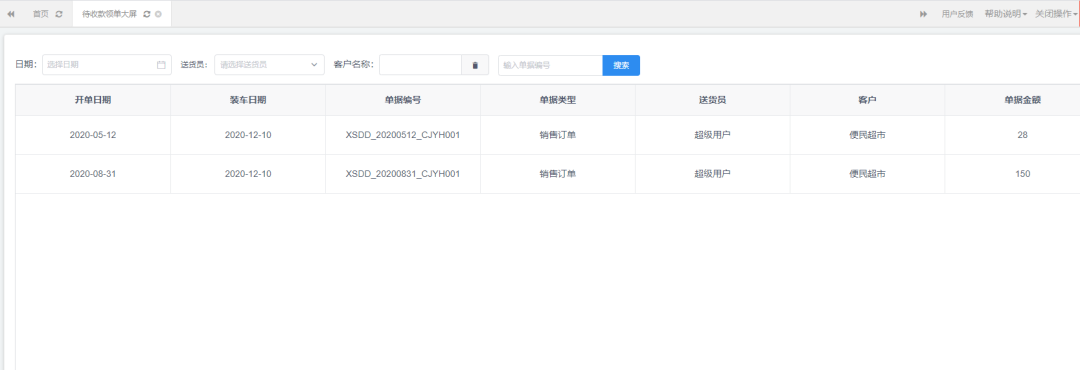Click the blue 搜索 button
Screen dimensions: 1080x370
click(621, 65)
